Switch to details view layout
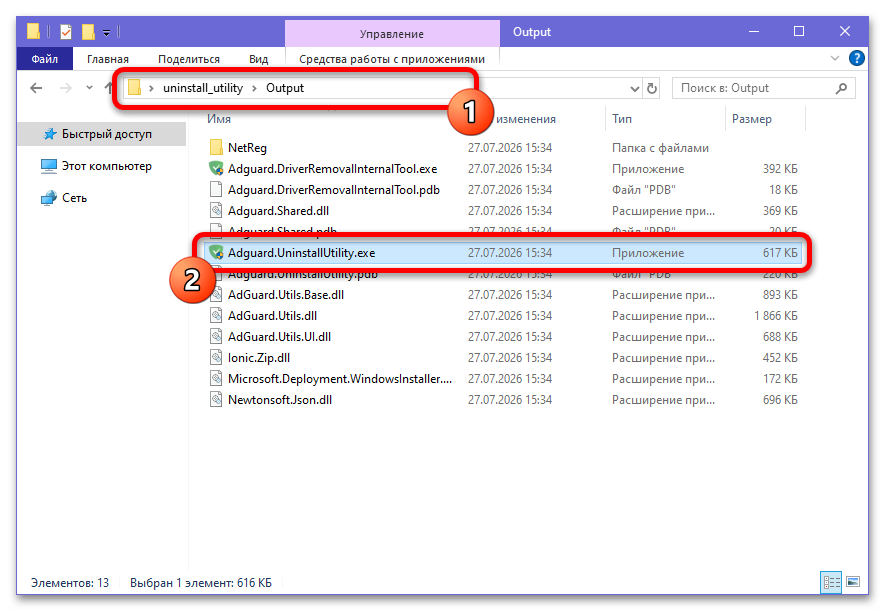885x611 pixels. pos(831,582)
